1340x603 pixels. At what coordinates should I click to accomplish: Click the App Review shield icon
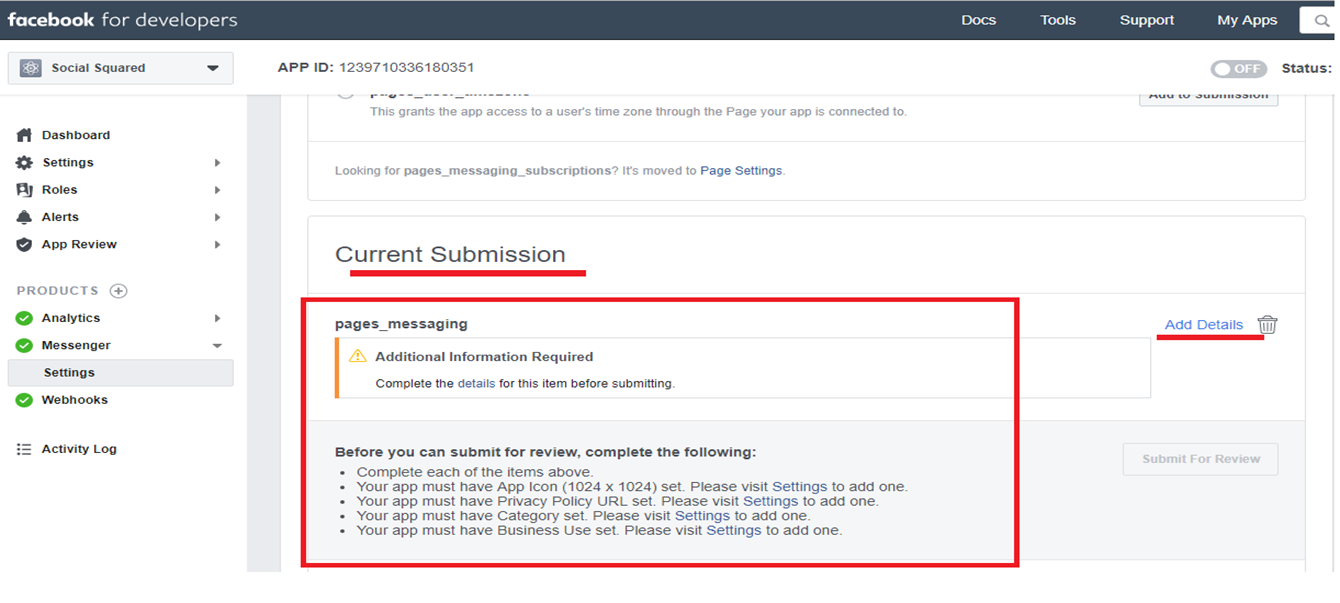coord(25,245)
